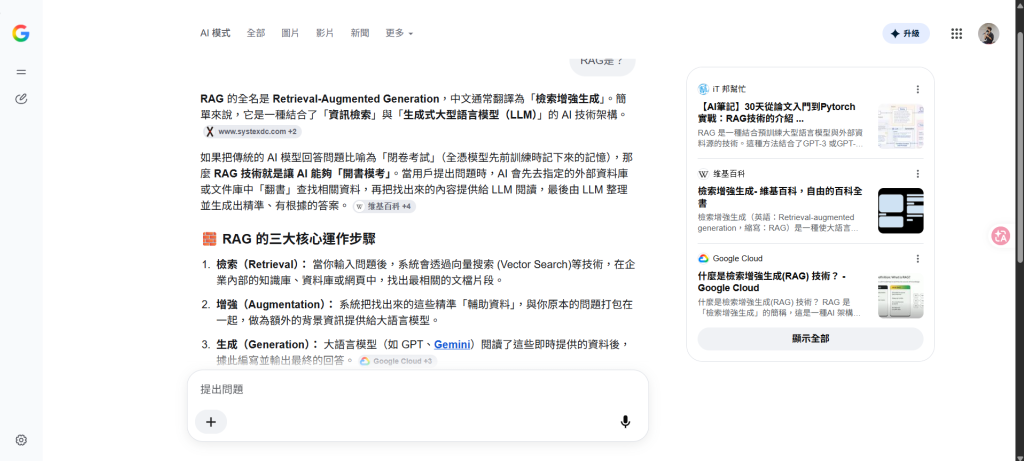Click the Google logo
This screenshot has height=461, width=1024.
tap(21, 33)
